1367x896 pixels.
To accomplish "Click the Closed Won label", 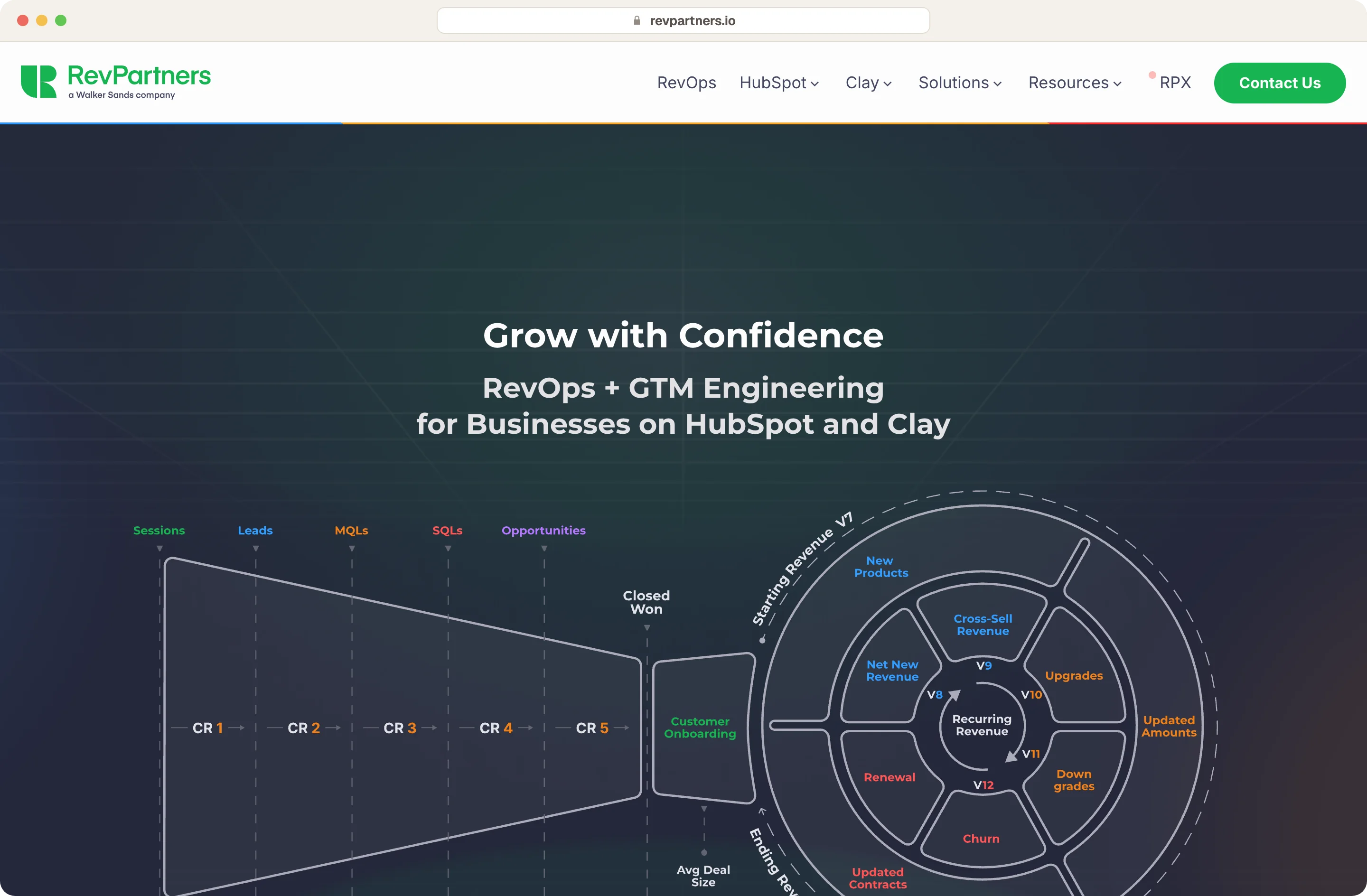I will [646, 602].
